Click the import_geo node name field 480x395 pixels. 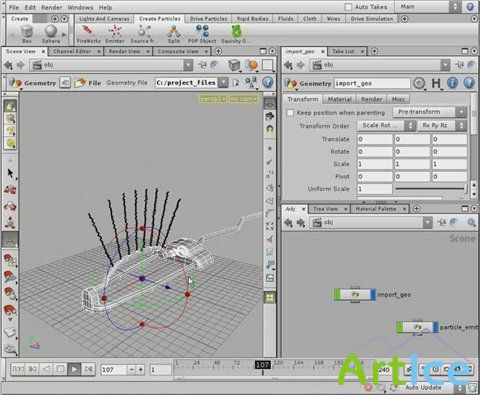tap(372, 83)
